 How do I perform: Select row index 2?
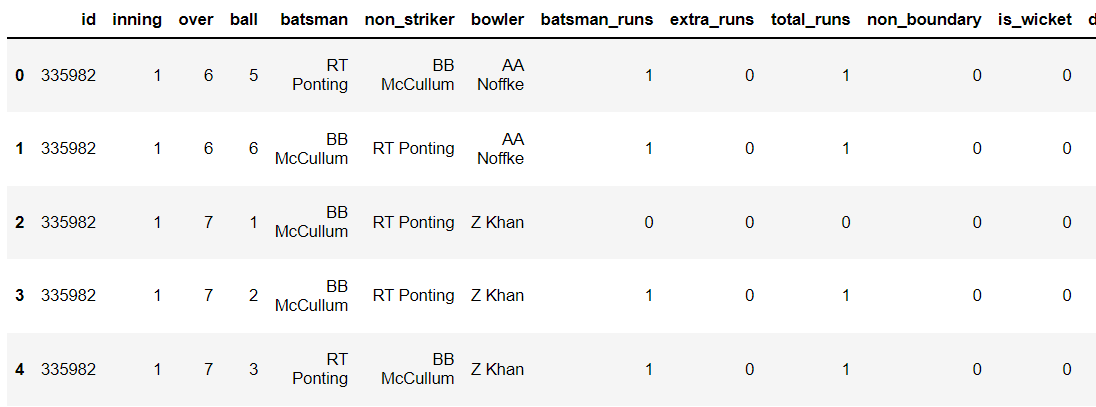[x=20, y=222]
